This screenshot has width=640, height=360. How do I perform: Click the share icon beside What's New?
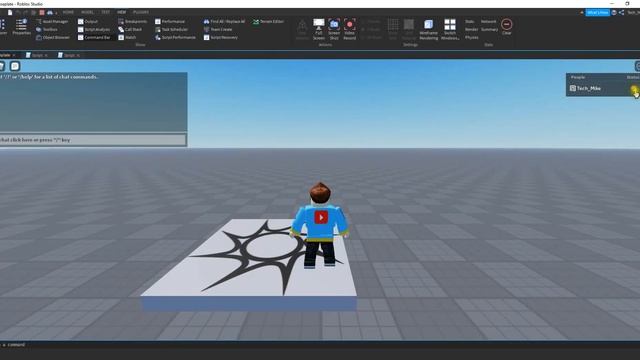(x=621, y=13)
